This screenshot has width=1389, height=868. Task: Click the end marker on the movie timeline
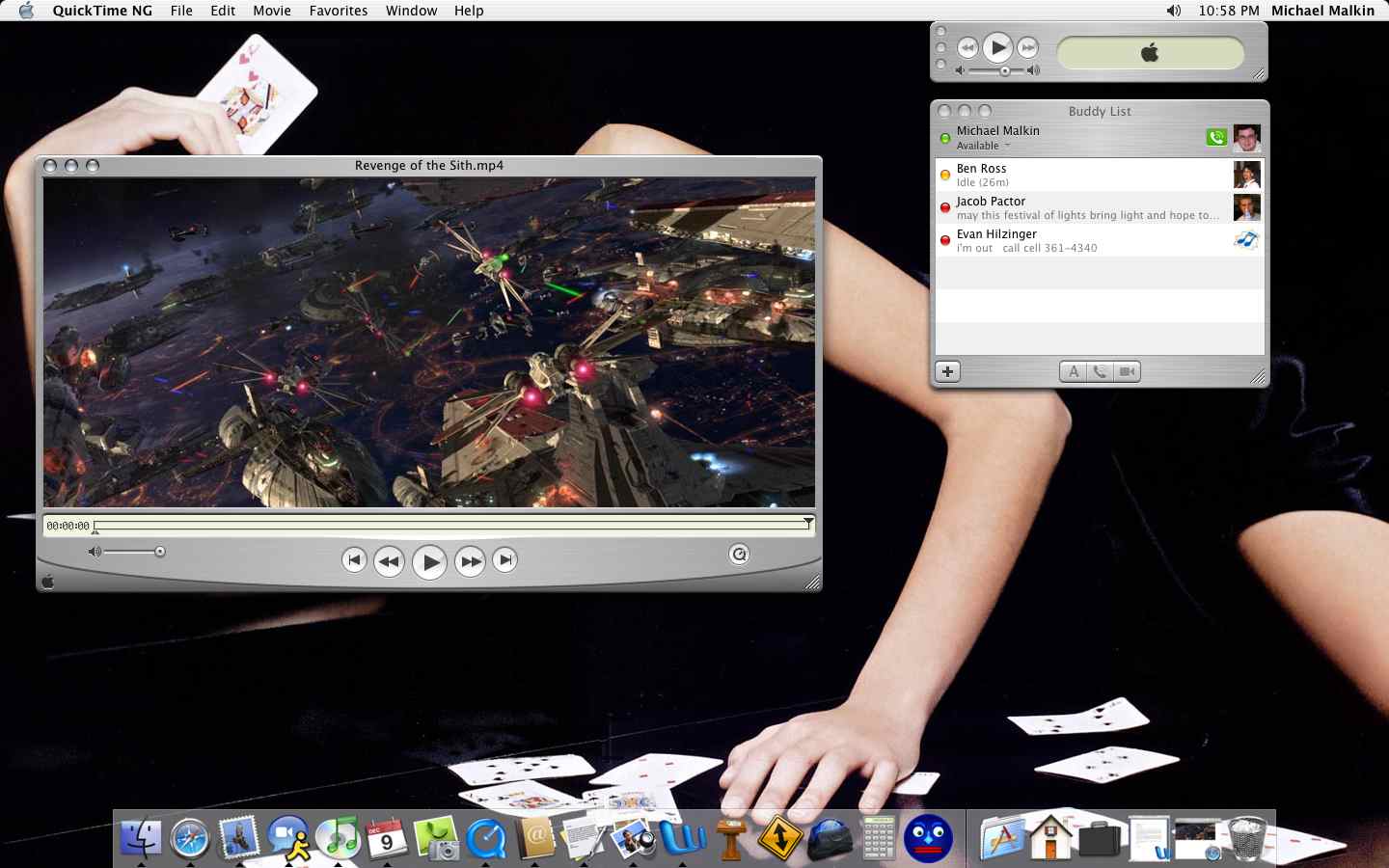808,522
